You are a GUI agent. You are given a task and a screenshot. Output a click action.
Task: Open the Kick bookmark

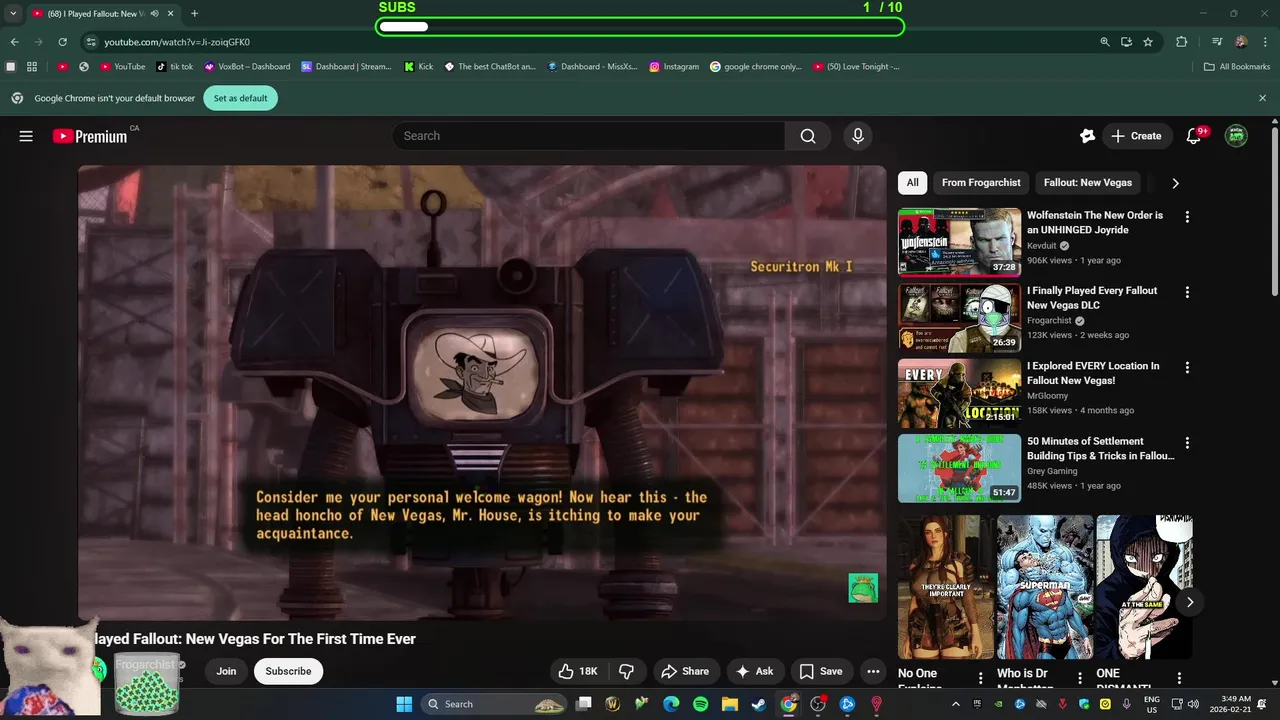pyautogui.click(x=419, y=67)
